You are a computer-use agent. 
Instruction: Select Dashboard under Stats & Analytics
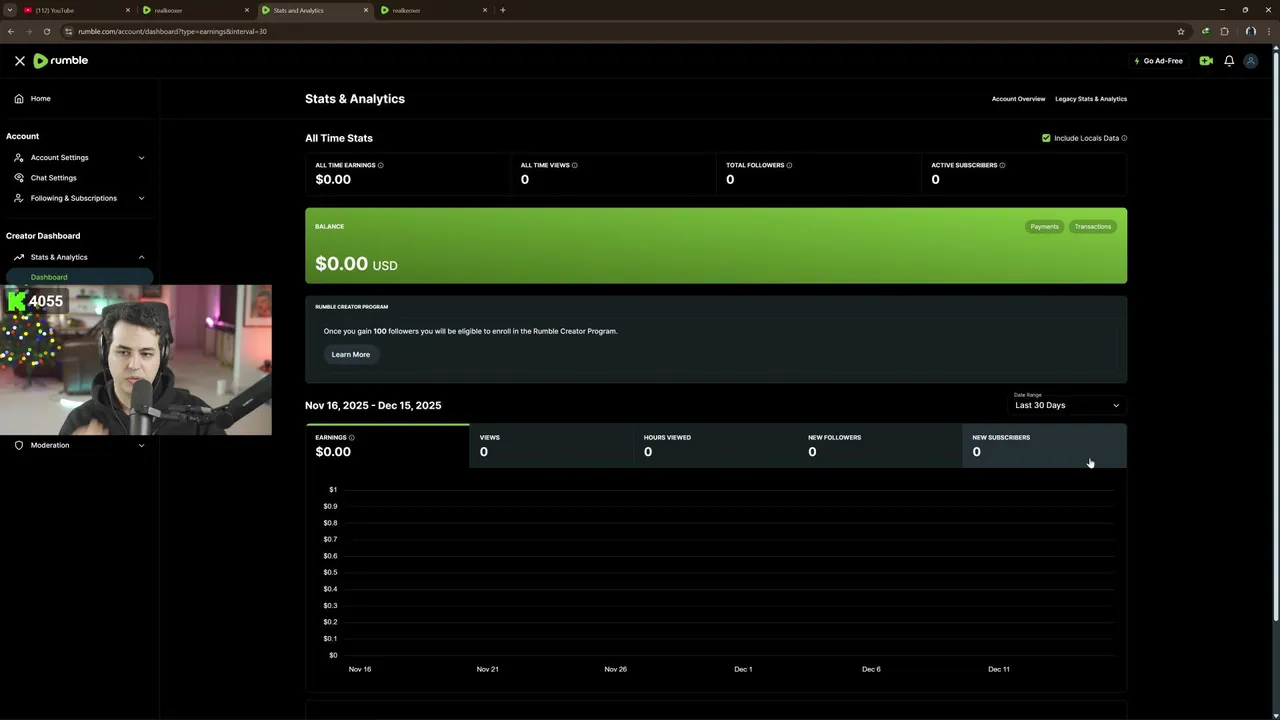pos(80,277)
